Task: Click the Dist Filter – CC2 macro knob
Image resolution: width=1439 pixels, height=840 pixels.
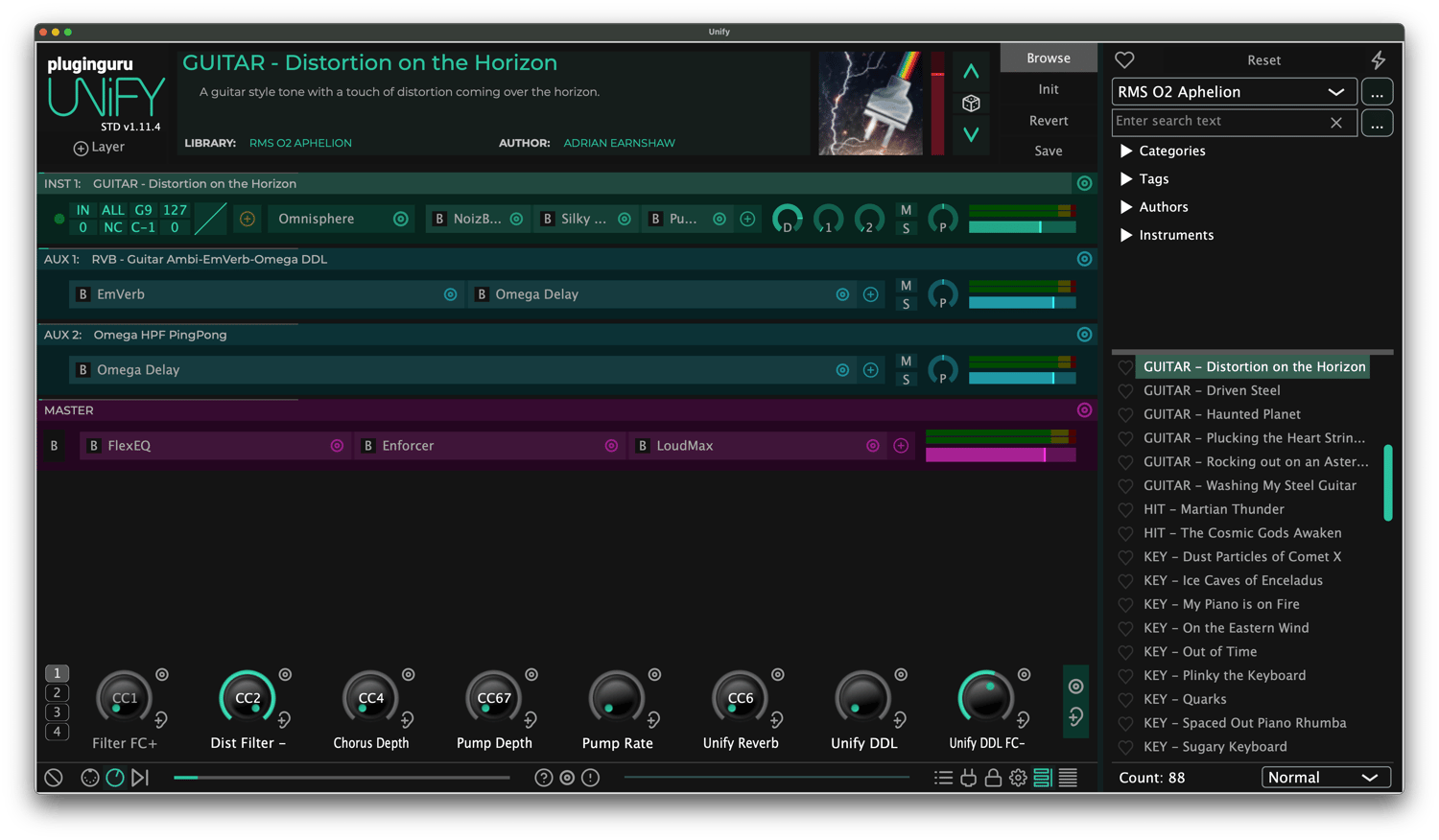Action: tap(248, 697)
